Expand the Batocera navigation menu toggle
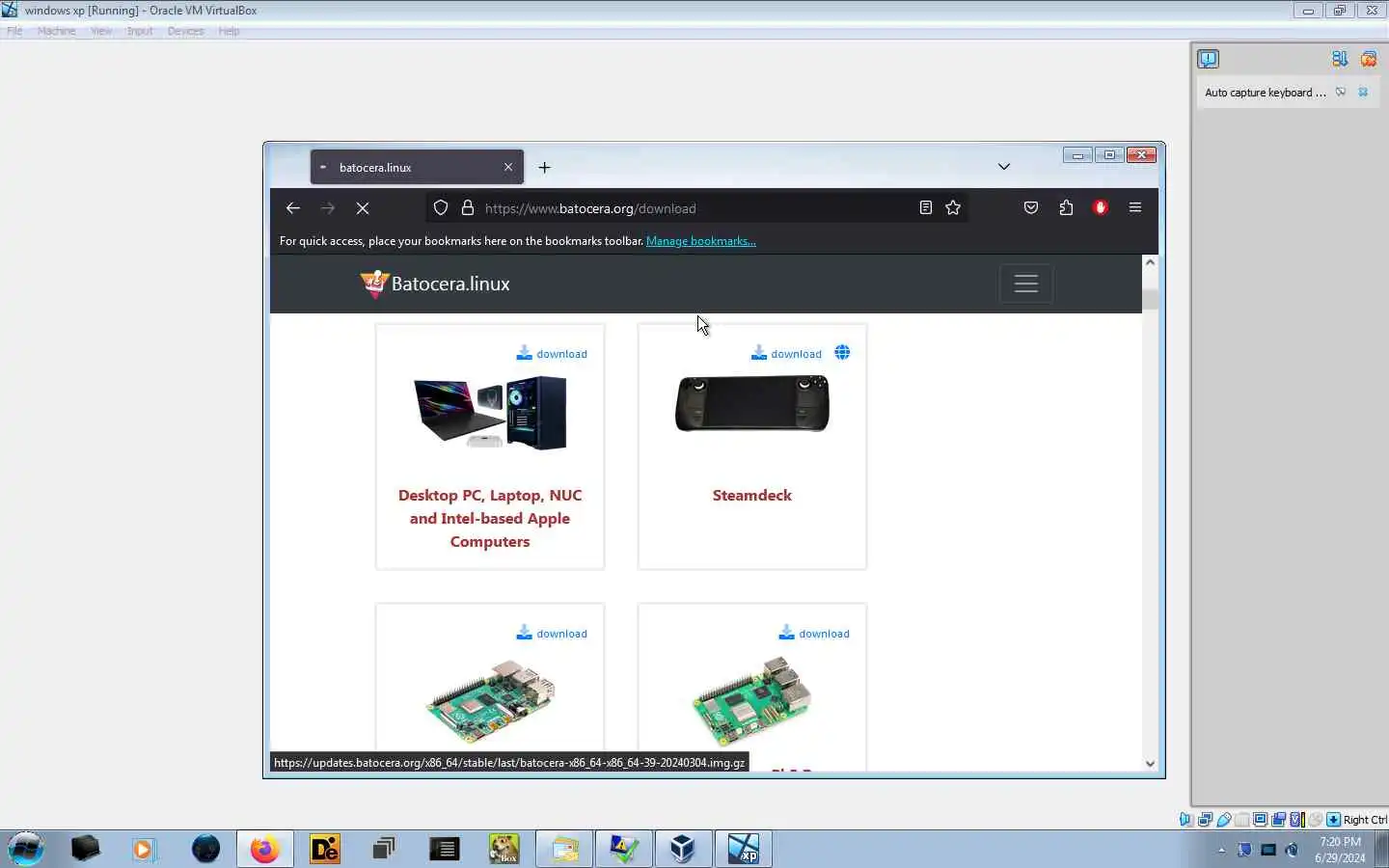Screen dimensions: 1389x868 coord(1026,284)
